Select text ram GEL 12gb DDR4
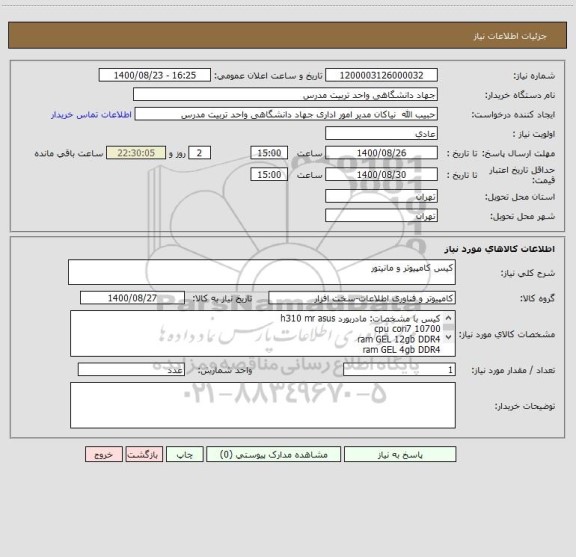The image size is (576, 557). click(x=399, y=339)
